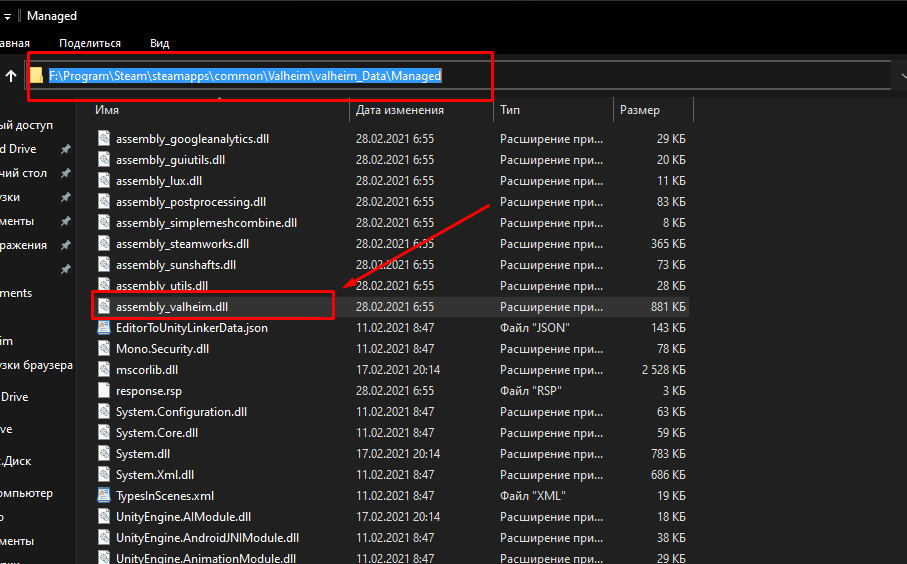Click the EditorToUnityLinkerData.json file icon
Screen dimensions: 907x564
103,328
